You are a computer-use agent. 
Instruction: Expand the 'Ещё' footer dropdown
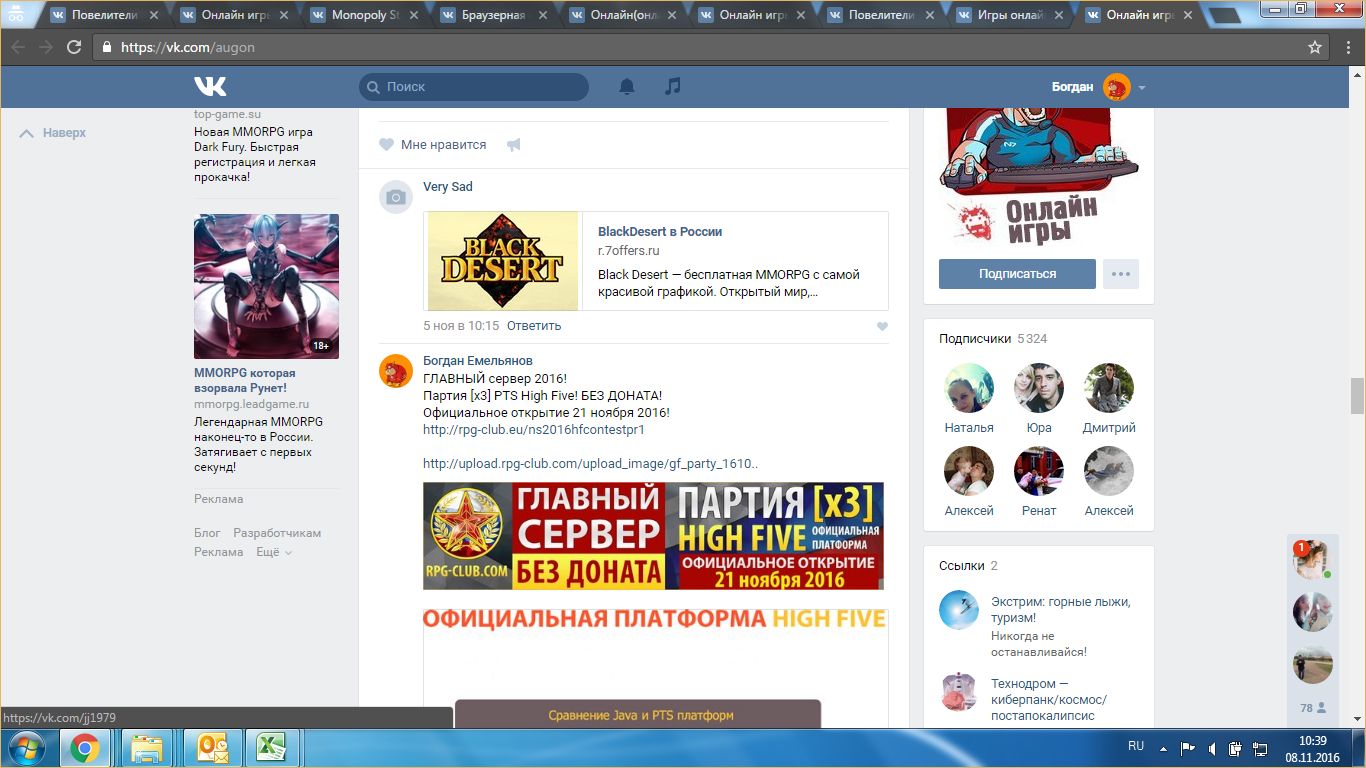click(274, 552)
